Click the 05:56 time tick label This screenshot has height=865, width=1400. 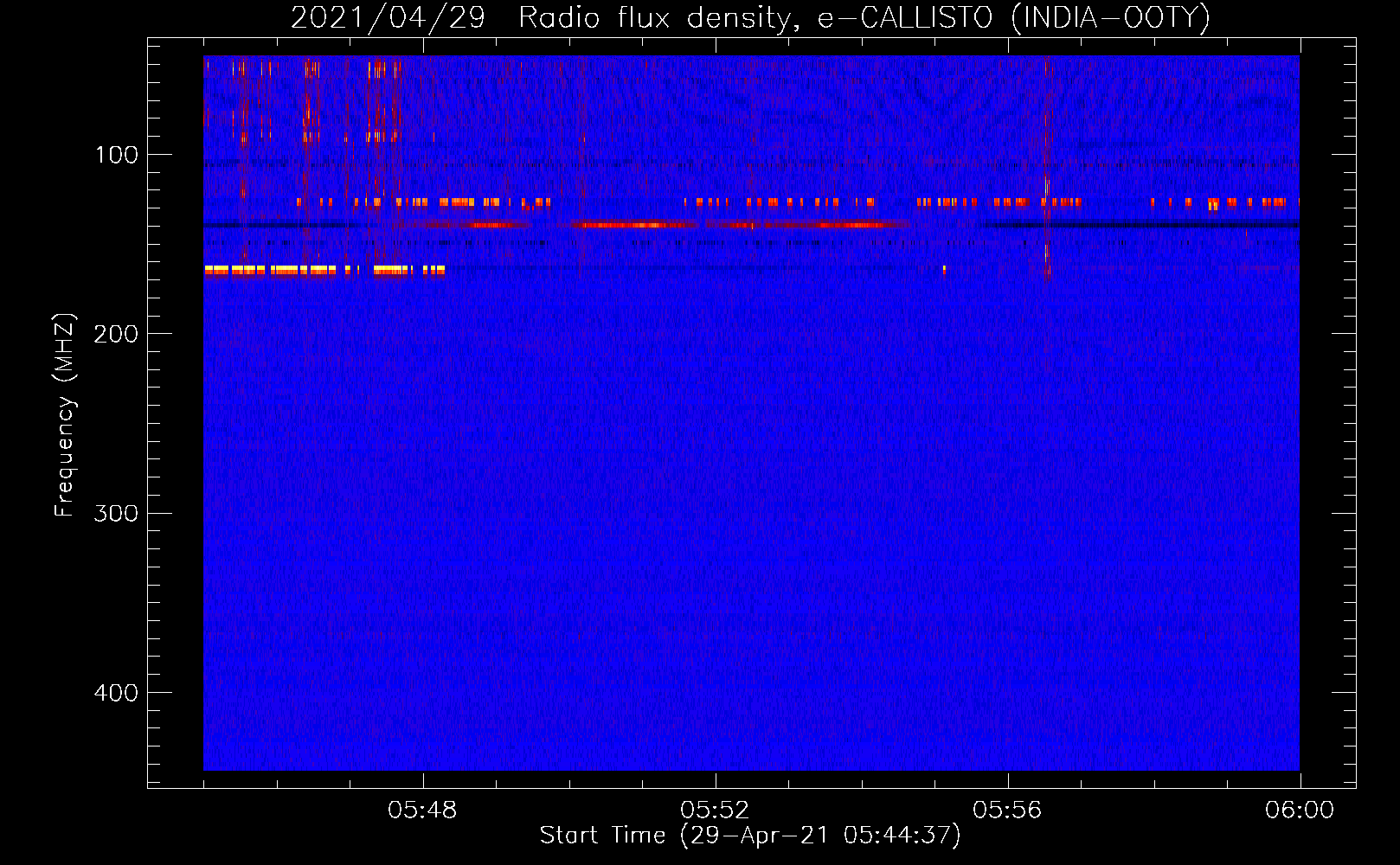pyautogui.click(x=1007, y=811)
